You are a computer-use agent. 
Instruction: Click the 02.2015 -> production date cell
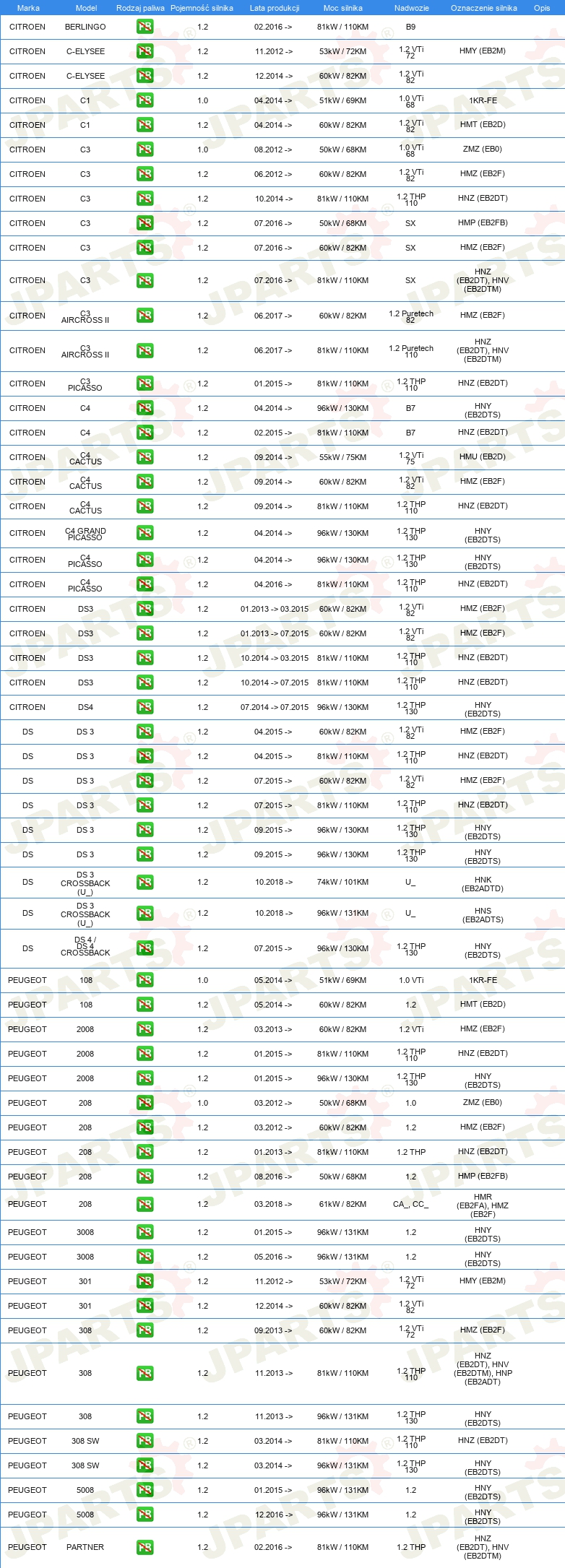(x=273, y=433)
